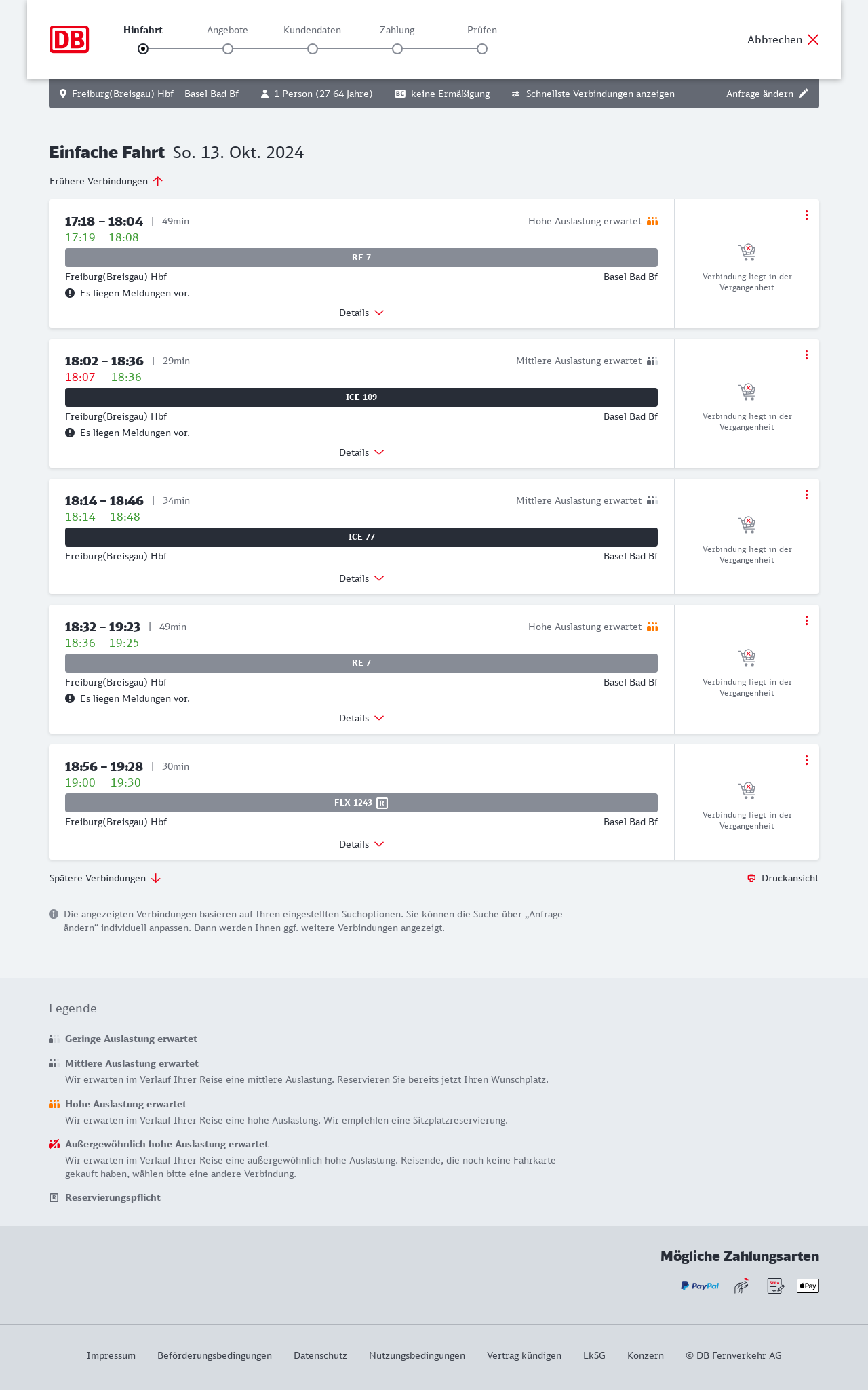This screenshot has width=868, height=1390.
Task: Select the Zahlung step circle
Action: (x=397, y=49)
